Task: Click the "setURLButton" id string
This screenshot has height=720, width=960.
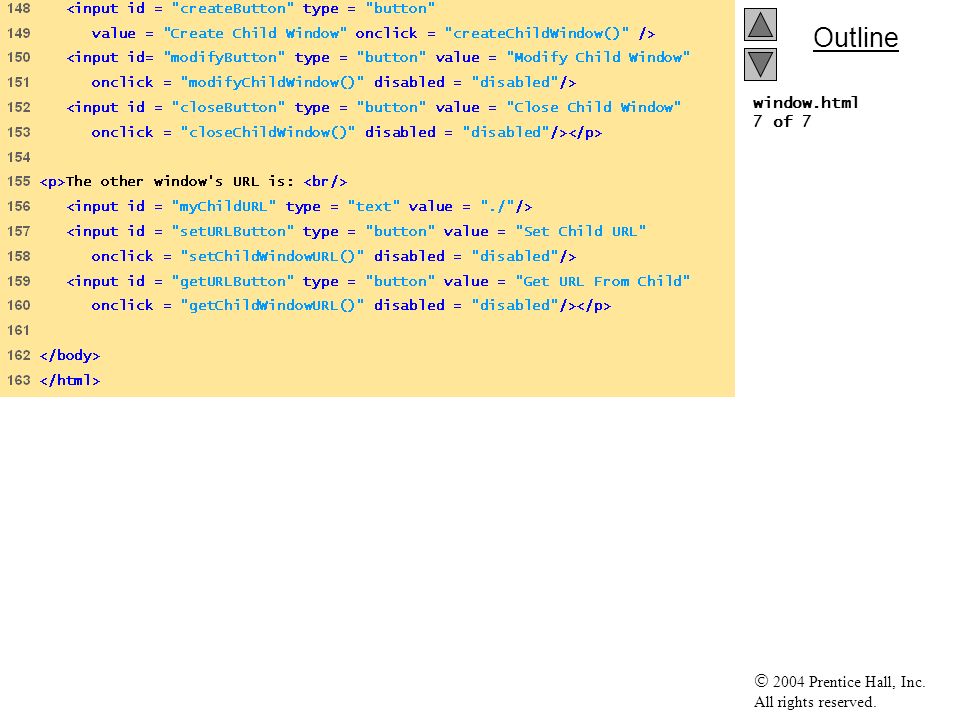Action: (233, 231)
